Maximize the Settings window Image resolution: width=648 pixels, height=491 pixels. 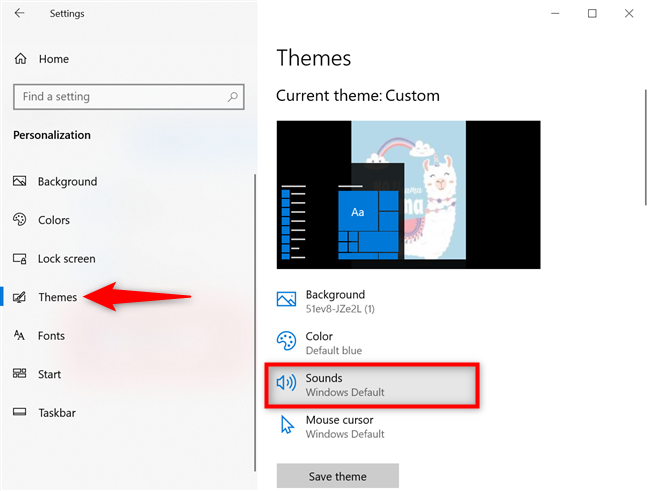(592, 14)
